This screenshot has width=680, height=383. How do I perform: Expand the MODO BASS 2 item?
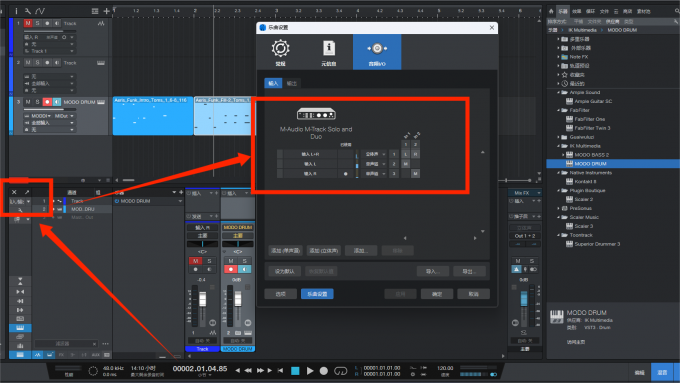[x=563, y=155]
